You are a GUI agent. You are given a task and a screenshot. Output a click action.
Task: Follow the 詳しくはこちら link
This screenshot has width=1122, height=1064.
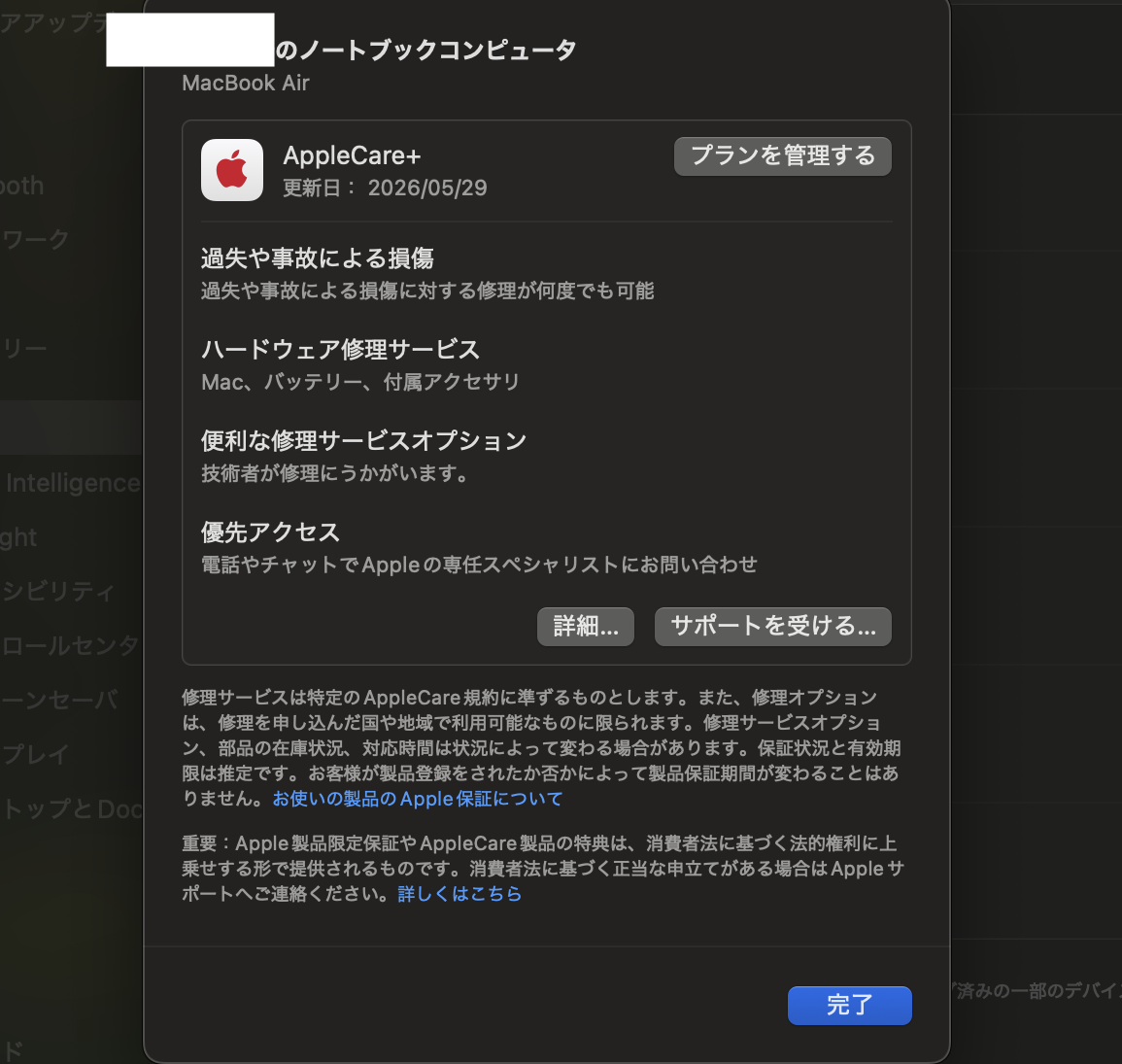click(x=459, y=894)
